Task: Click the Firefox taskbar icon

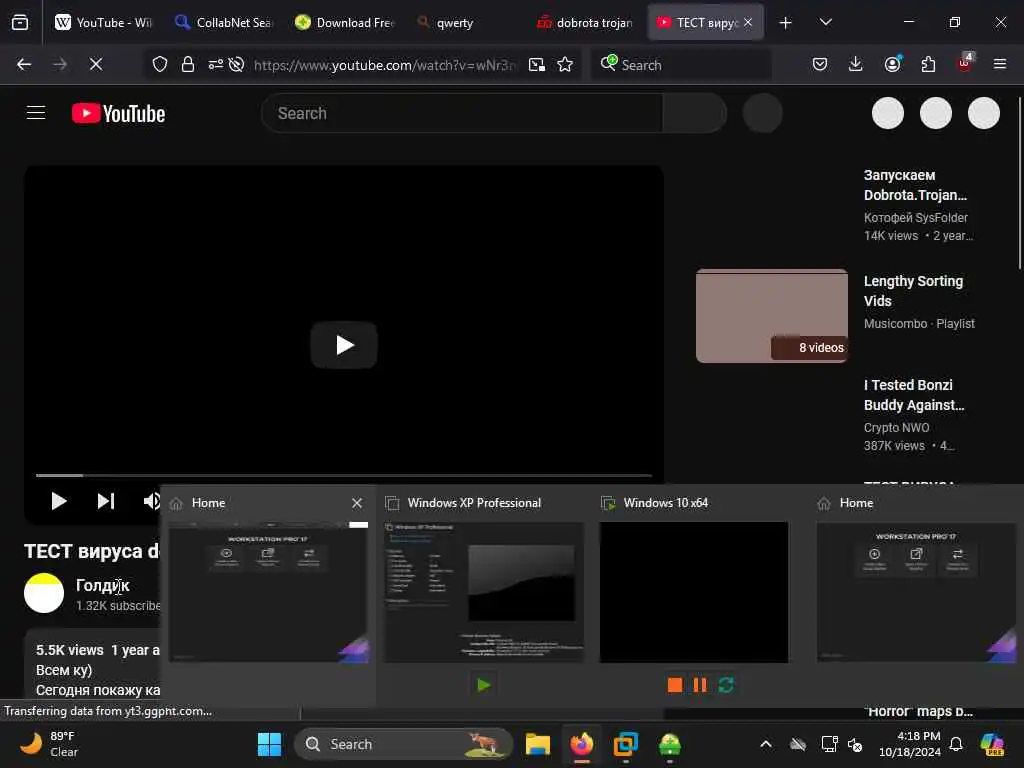Action: (x=582, y=744)
